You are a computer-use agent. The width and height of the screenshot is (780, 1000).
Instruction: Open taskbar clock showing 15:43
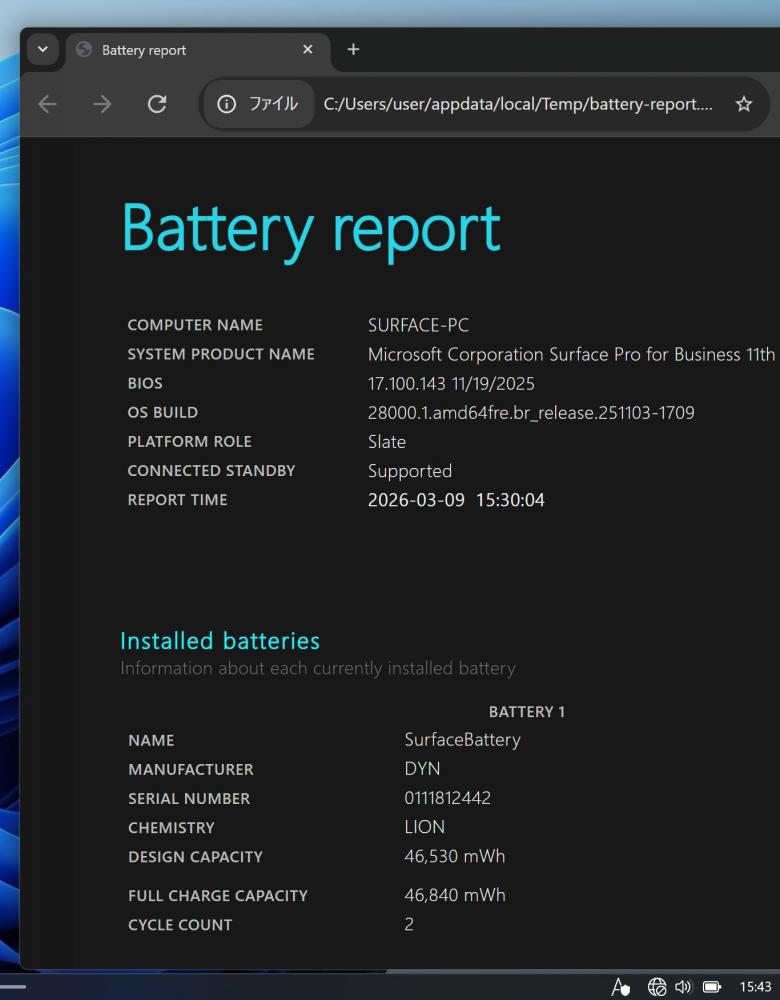pos(755,987)
